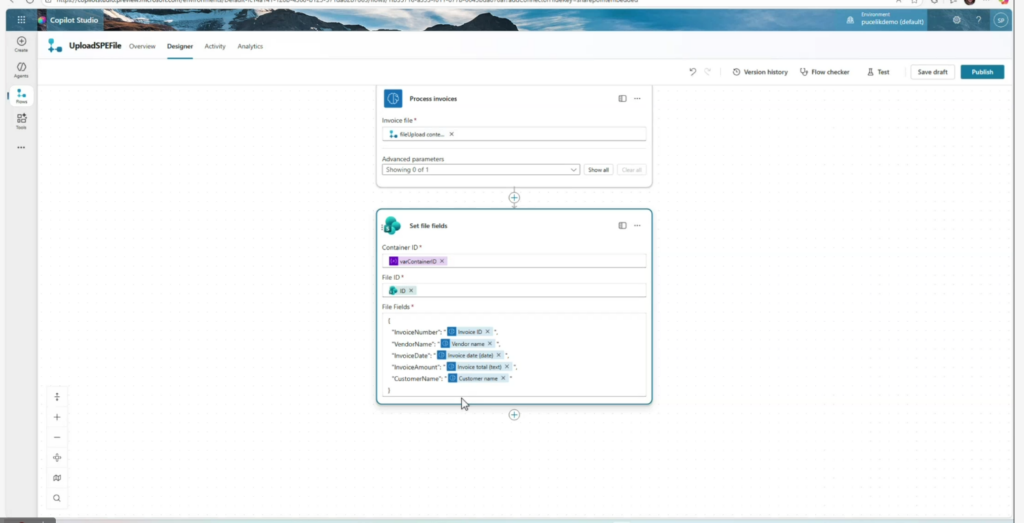Open the app launcher waffle menu
Screen dimensions: 1024x523
click(21, 19)
